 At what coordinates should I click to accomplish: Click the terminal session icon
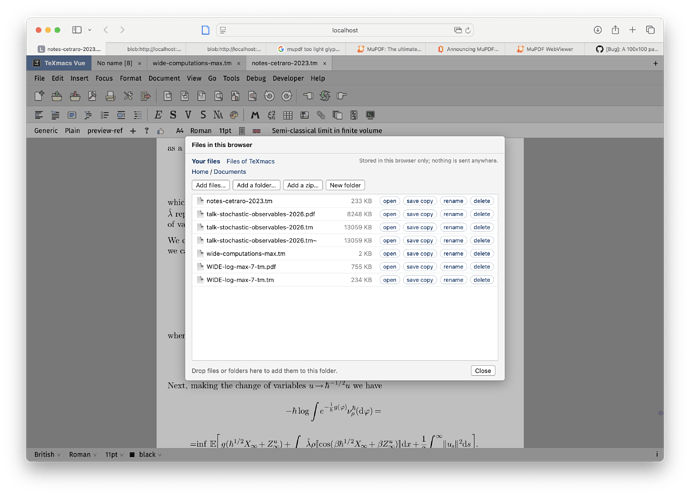point(371,115)
